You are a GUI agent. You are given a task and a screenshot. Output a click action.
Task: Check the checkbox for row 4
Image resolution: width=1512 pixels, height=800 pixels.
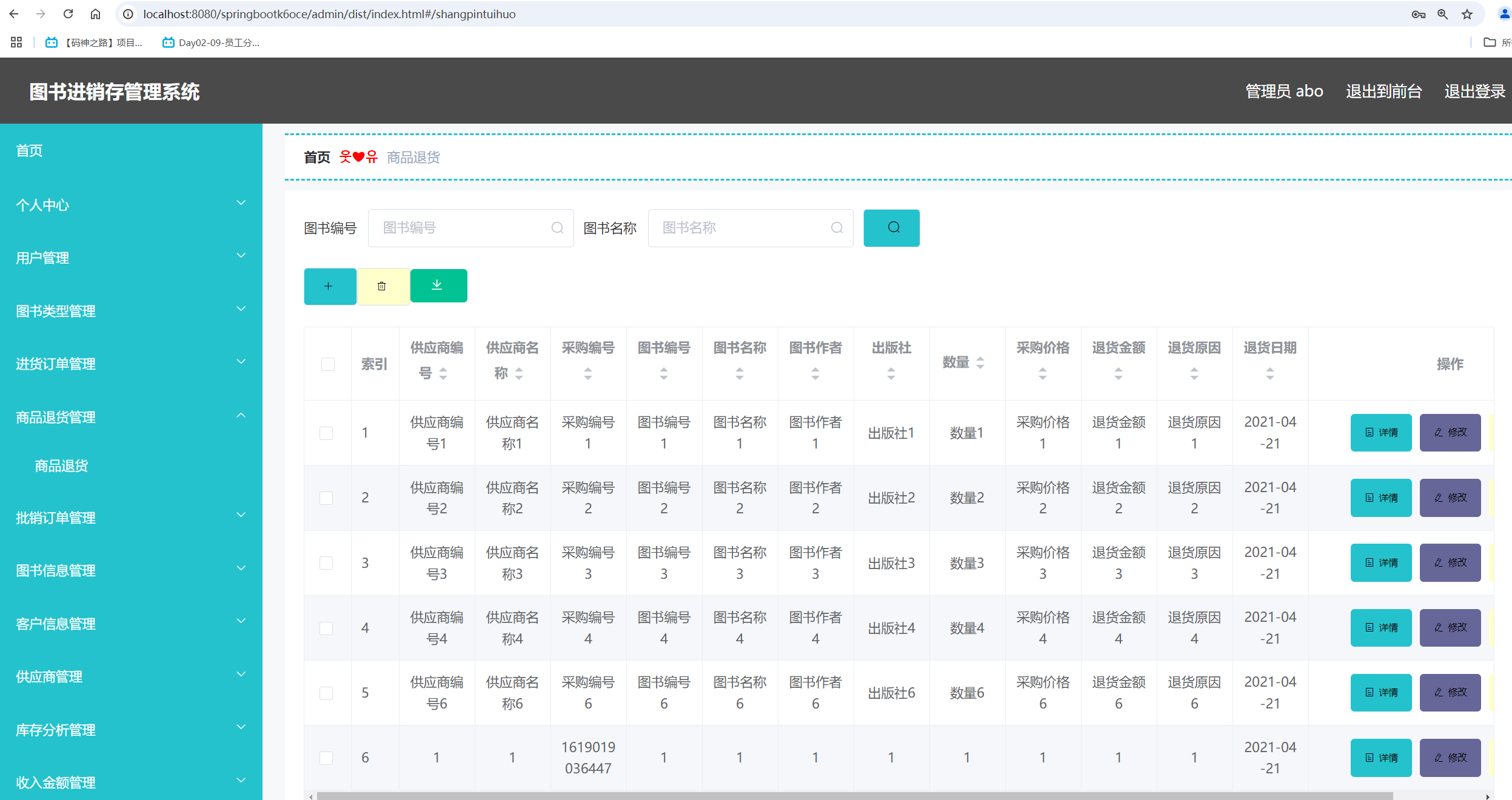coord(326,628)
